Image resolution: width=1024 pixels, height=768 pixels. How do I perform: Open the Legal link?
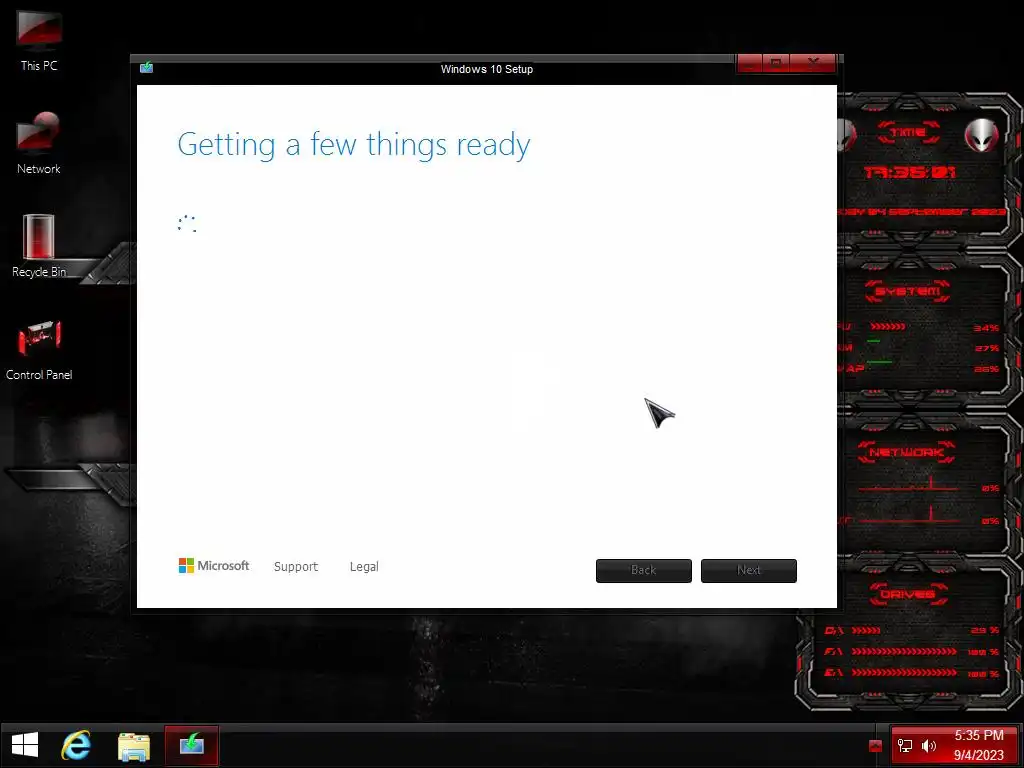point(364,567)
